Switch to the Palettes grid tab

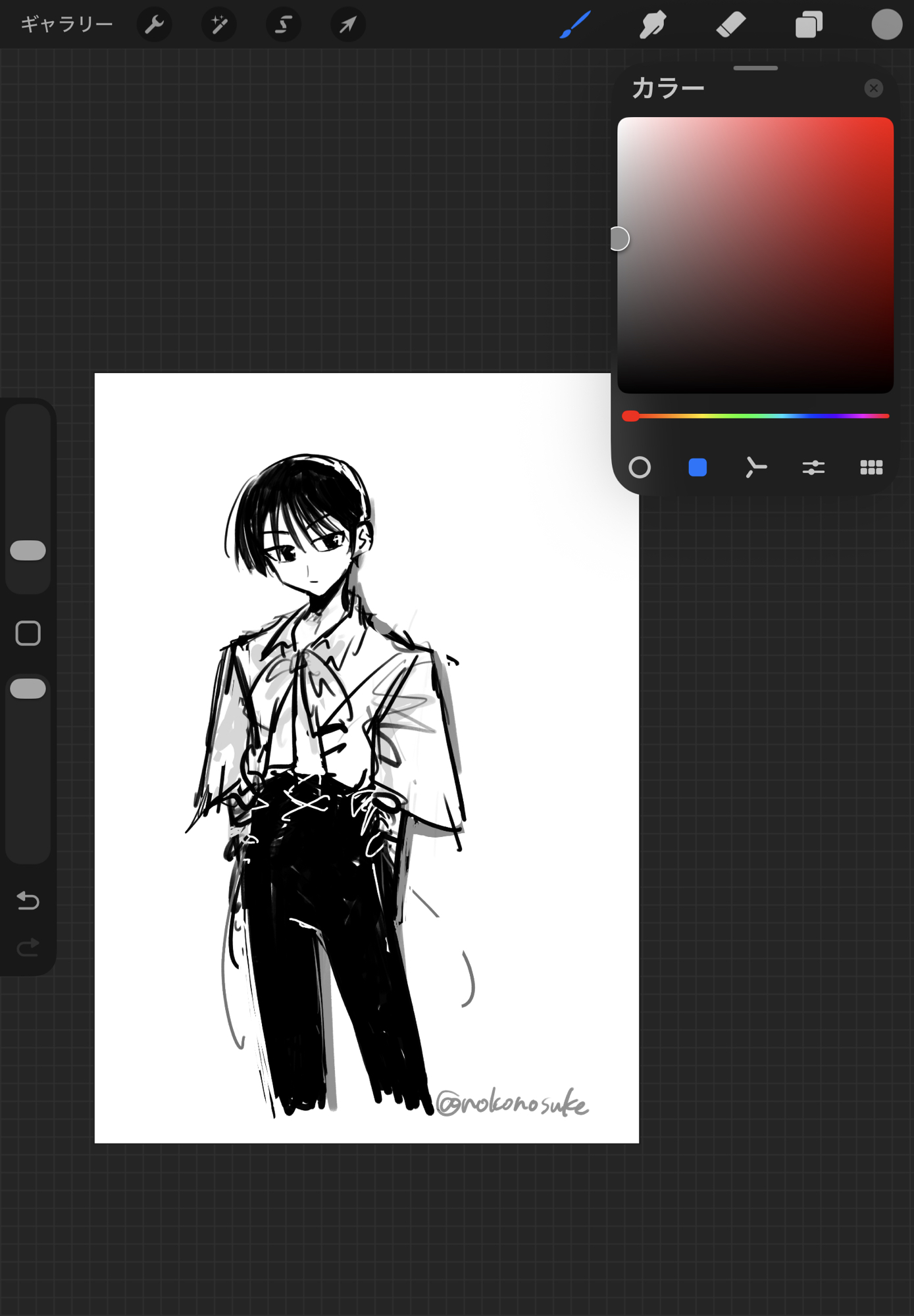pyautogui.click(x=871, y=468)
